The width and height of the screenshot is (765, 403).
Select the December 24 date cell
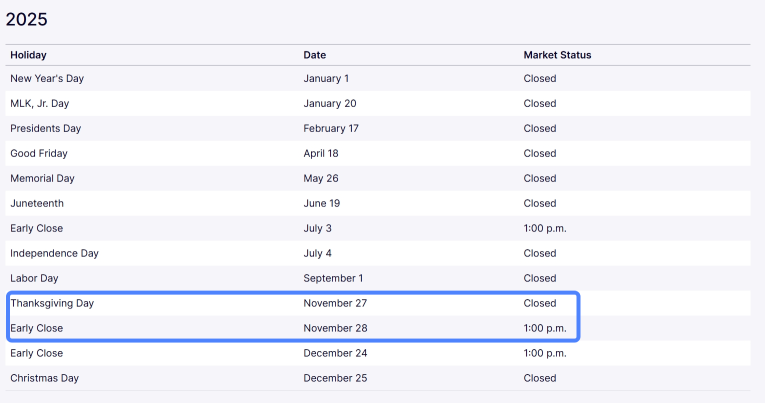click(x=335, y=353)
